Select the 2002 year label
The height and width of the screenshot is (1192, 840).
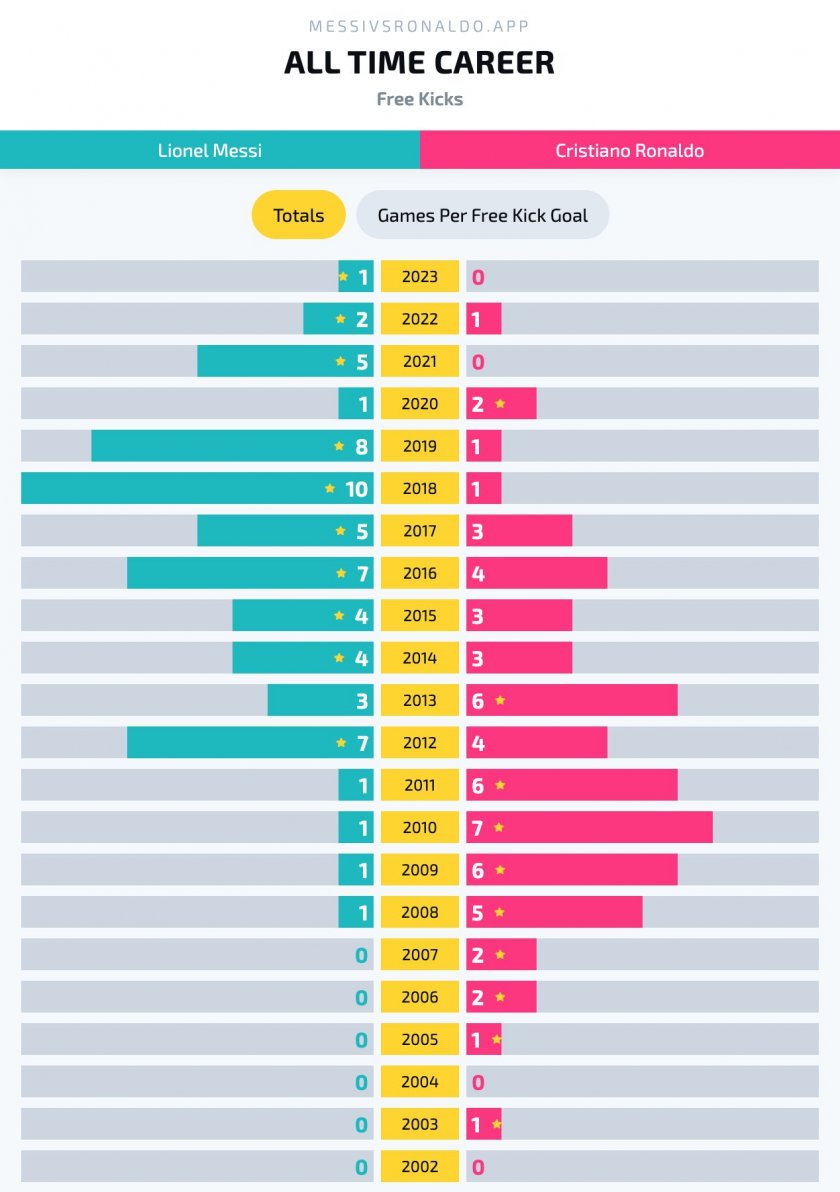point(420,1167)
